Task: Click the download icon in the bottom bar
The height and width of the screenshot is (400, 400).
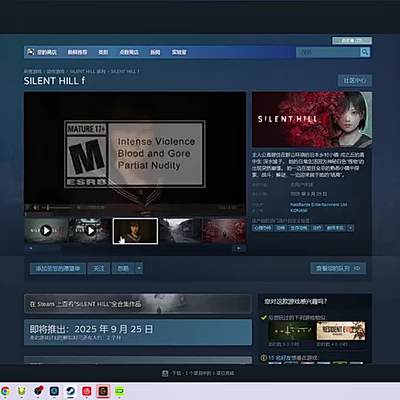Action: click(165, 373)
